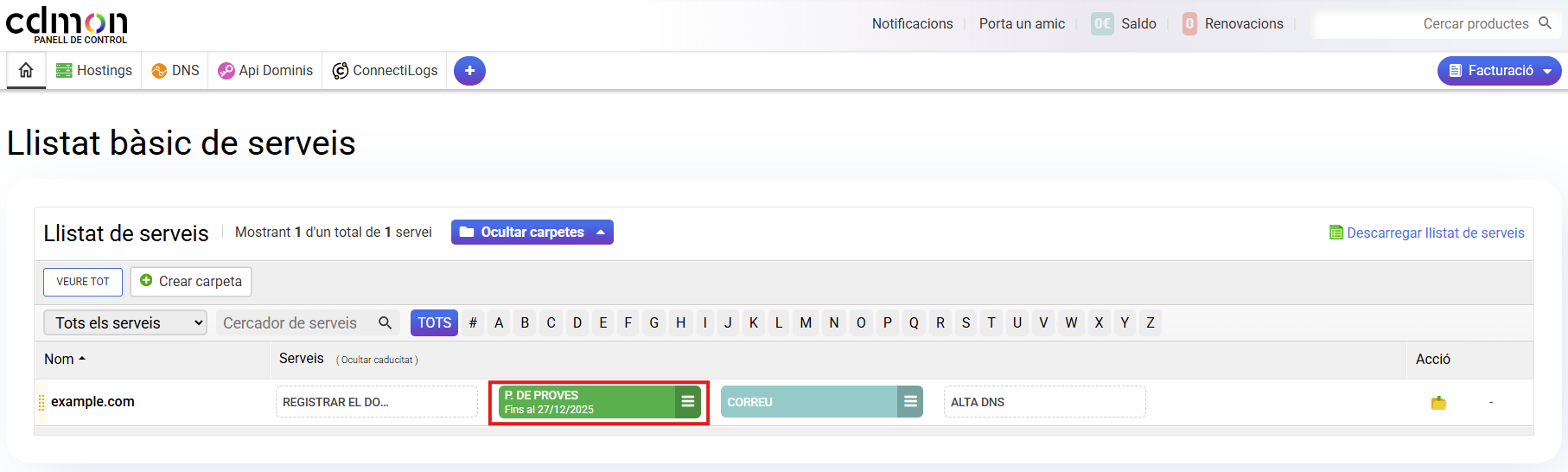Filter services by letter M
Screen dimensions: 1568x472
pos(806,323)
